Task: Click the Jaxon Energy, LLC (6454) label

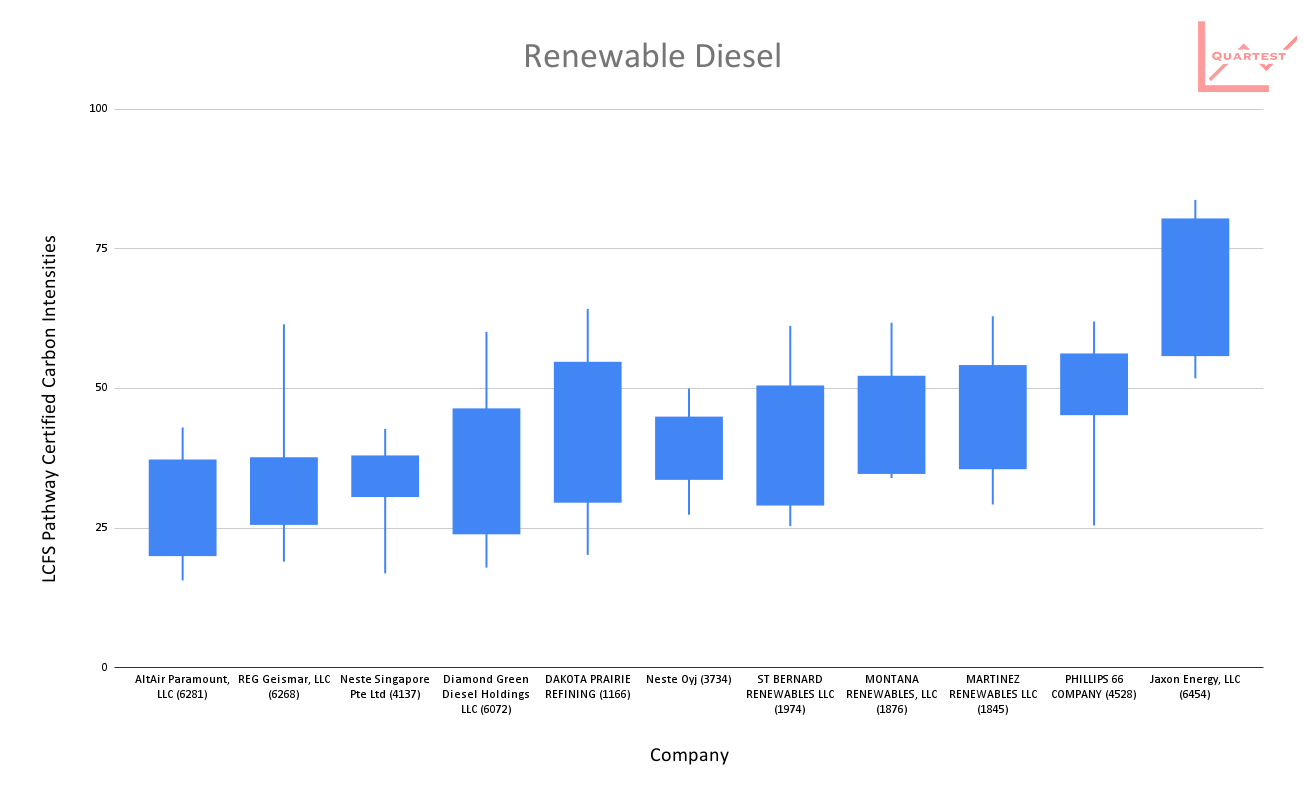Action: [1195, 686]
